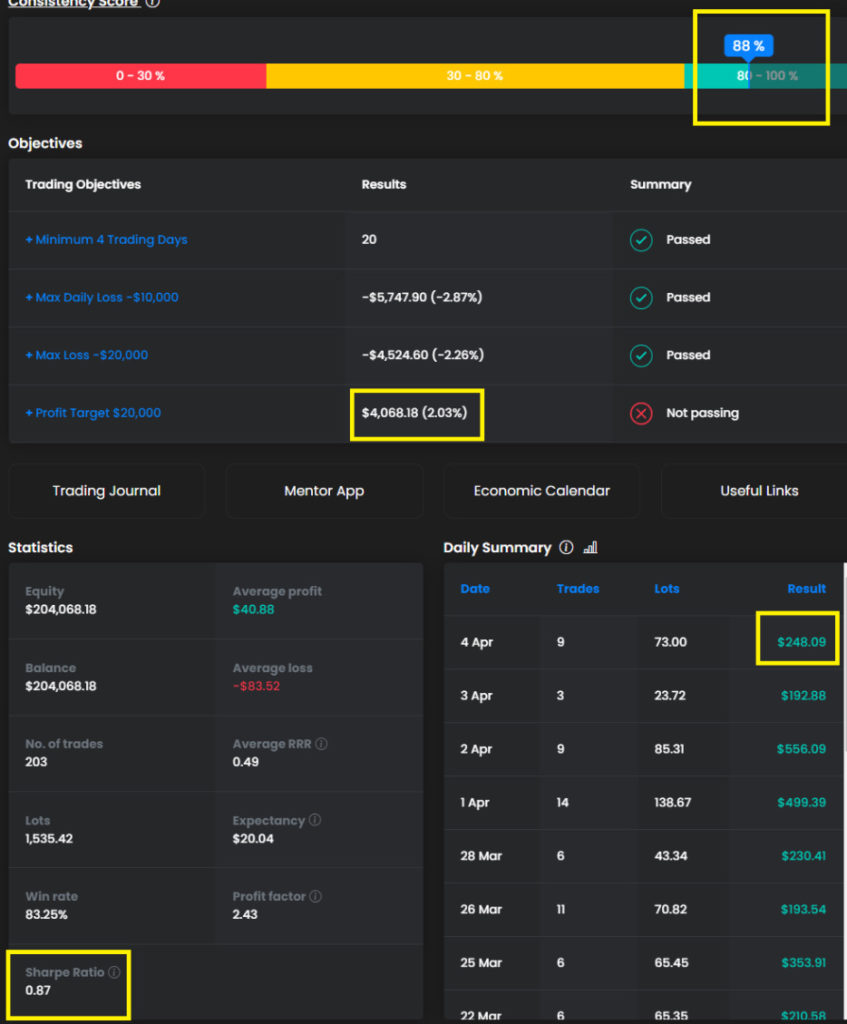Image resolution: width=847 pixels, height=1024 pixels.
Task: Expand Max Daily Loss -$10,000 objective
Action: [101, 298]
